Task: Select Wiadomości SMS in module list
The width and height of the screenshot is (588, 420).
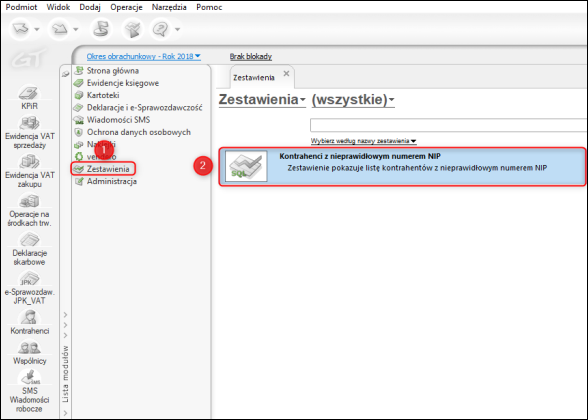Action: pyautogui.click(x=118, y=120)
